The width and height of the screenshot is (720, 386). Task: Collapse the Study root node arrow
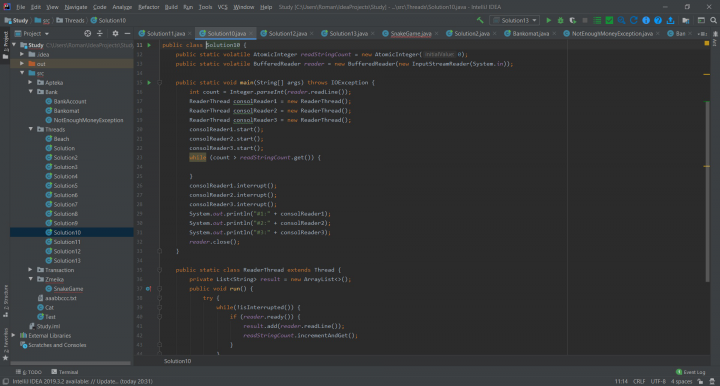[14, 45]
